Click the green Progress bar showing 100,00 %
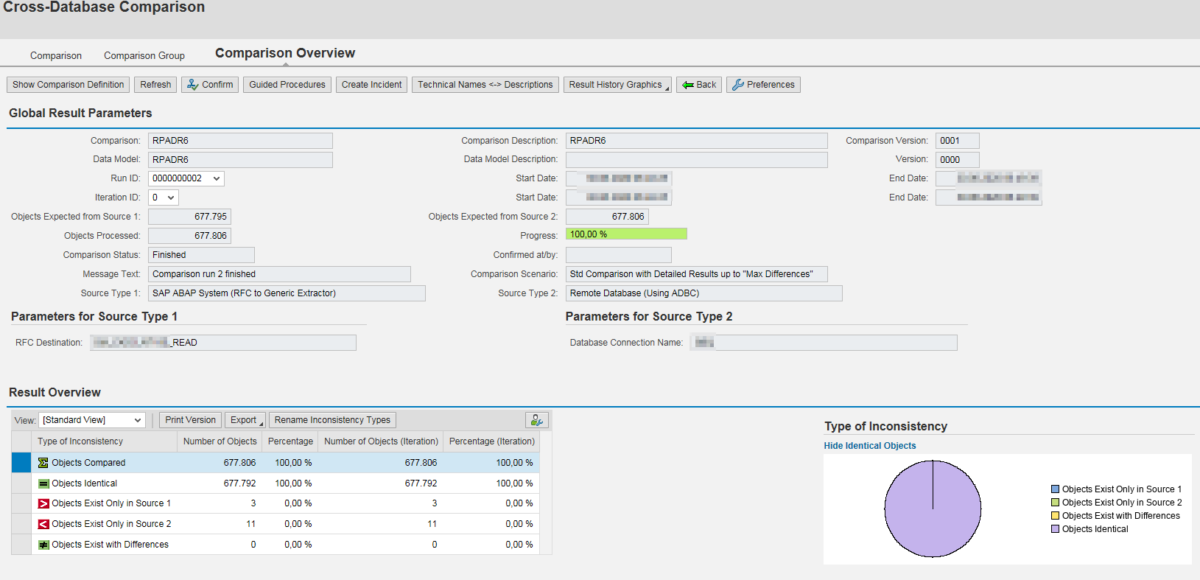This screenshot has width=1200, height=580. pyautogui.click(x=626, y=233)
